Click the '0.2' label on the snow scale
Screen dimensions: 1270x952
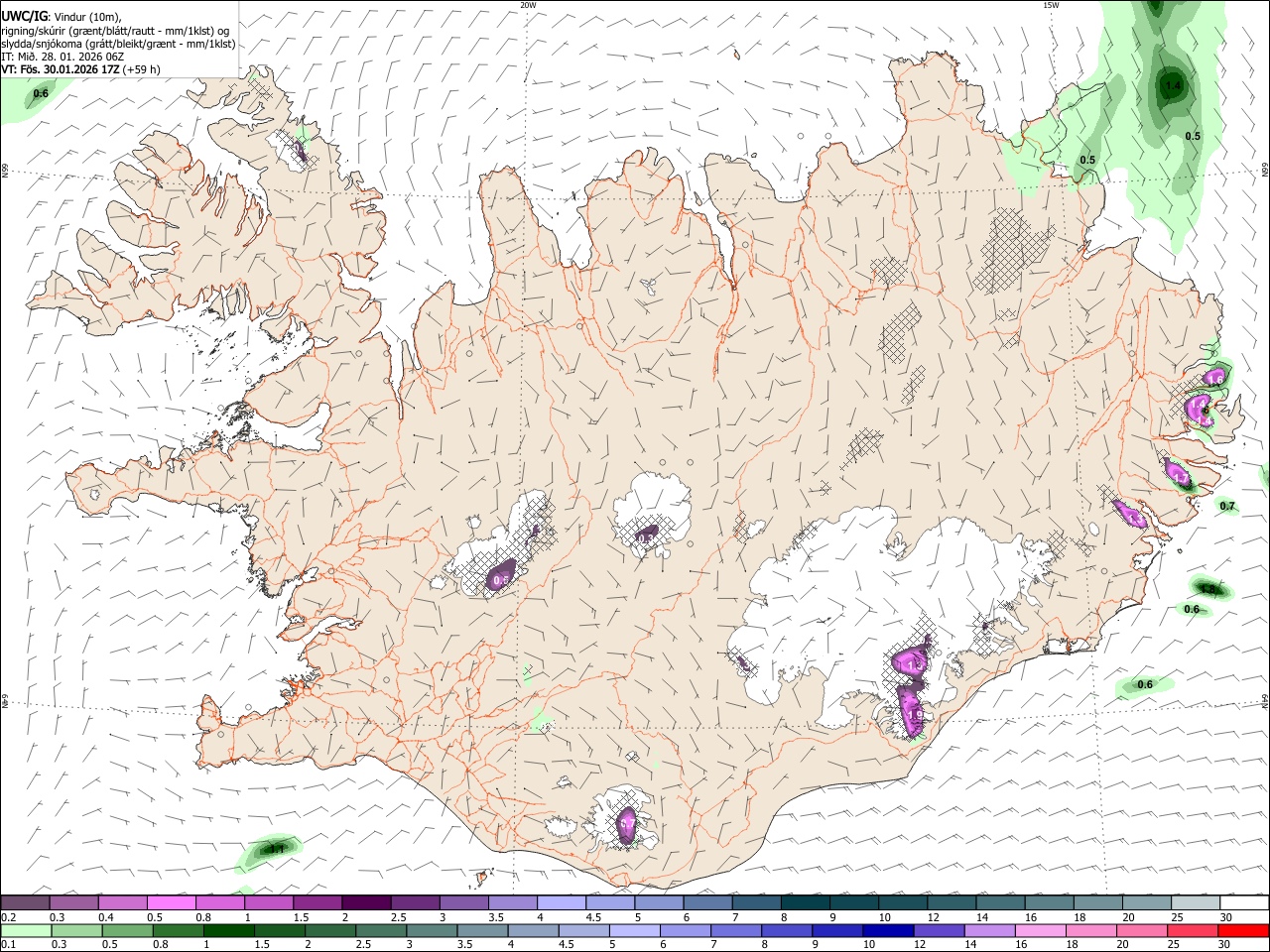pyautogui.click(x=8, y=917)
